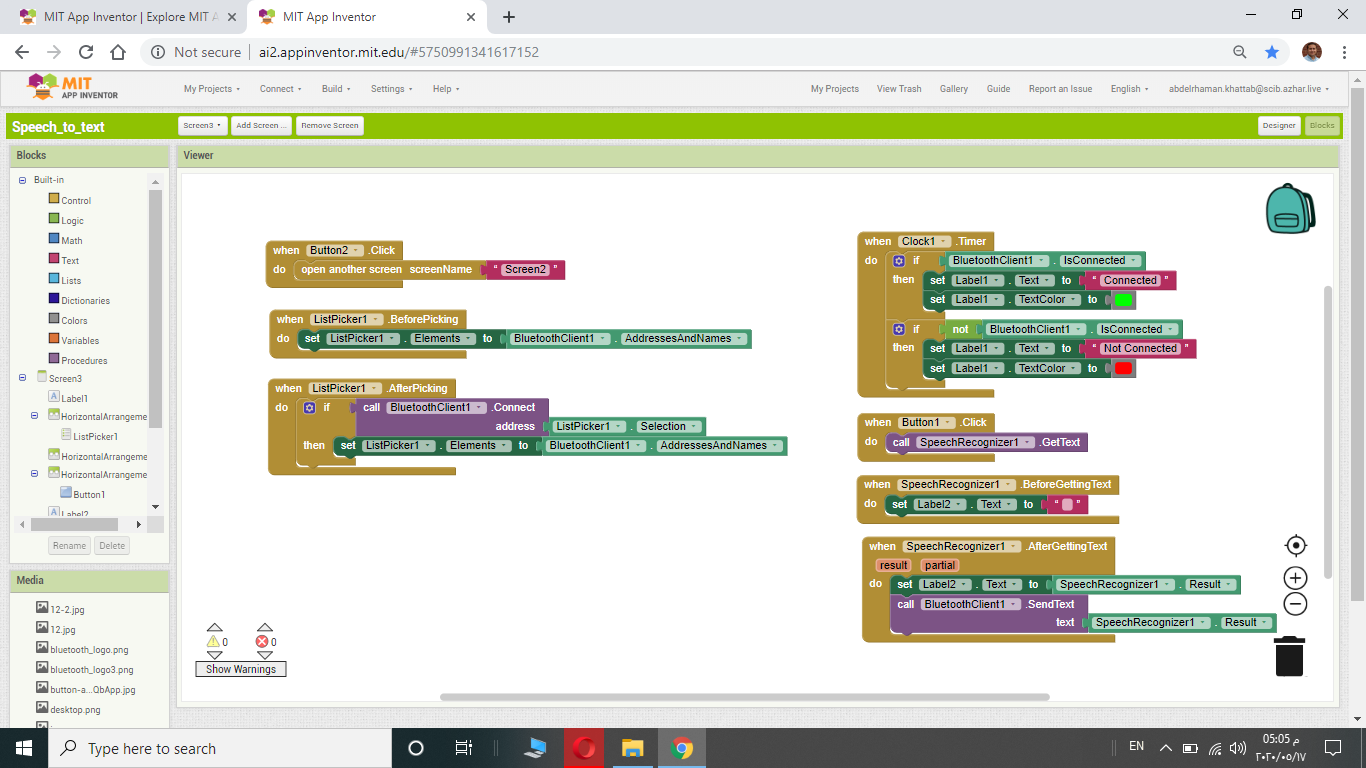Select the Control blocks category
The image size is (1366, 768).
[x=76, y=200]
